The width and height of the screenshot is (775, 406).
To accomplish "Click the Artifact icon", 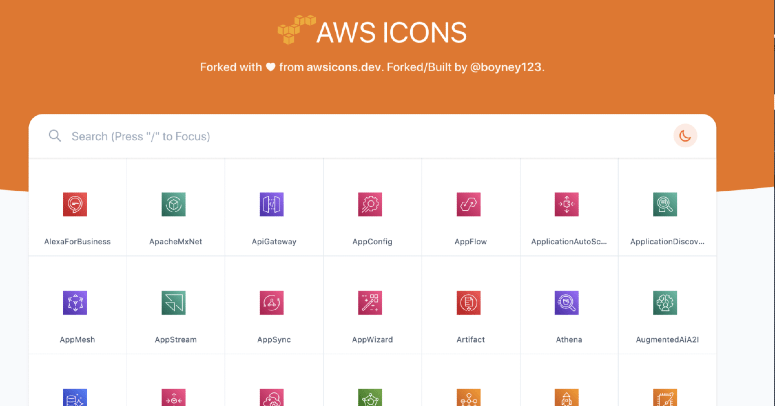I will point(469,303).
